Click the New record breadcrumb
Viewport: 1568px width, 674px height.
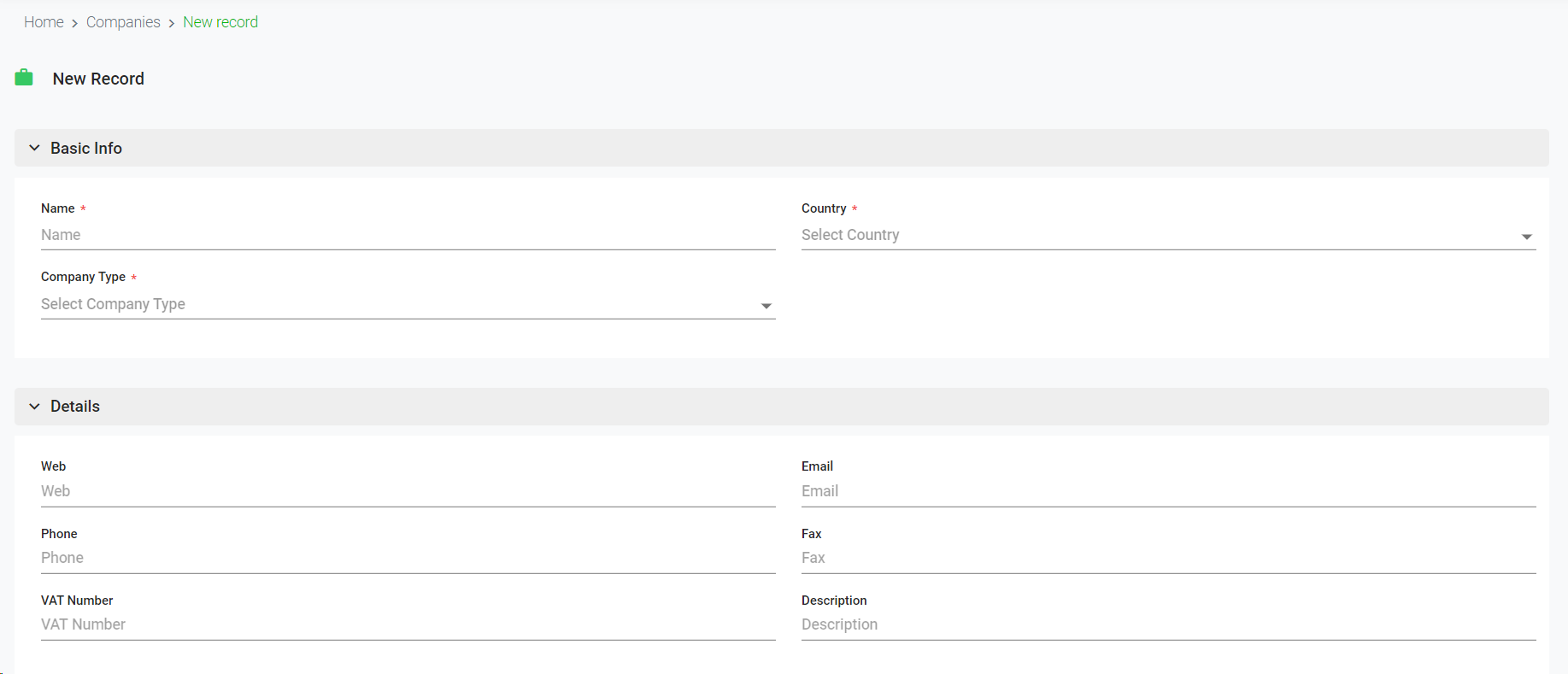pyautogui.click(x=220, y=22)
